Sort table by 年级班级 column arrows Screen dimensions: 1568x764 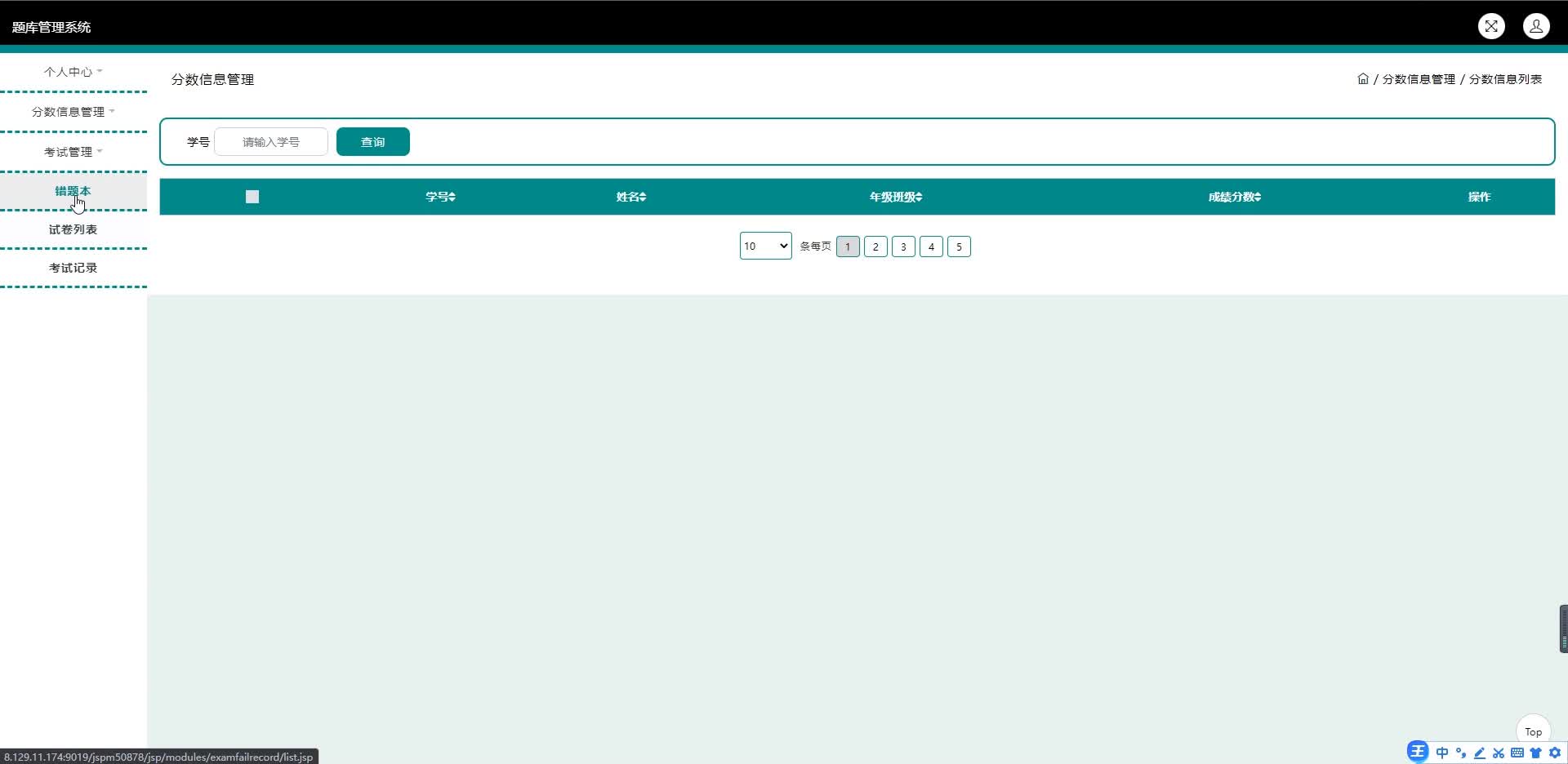pyautogui.click(x=919, y=197)
